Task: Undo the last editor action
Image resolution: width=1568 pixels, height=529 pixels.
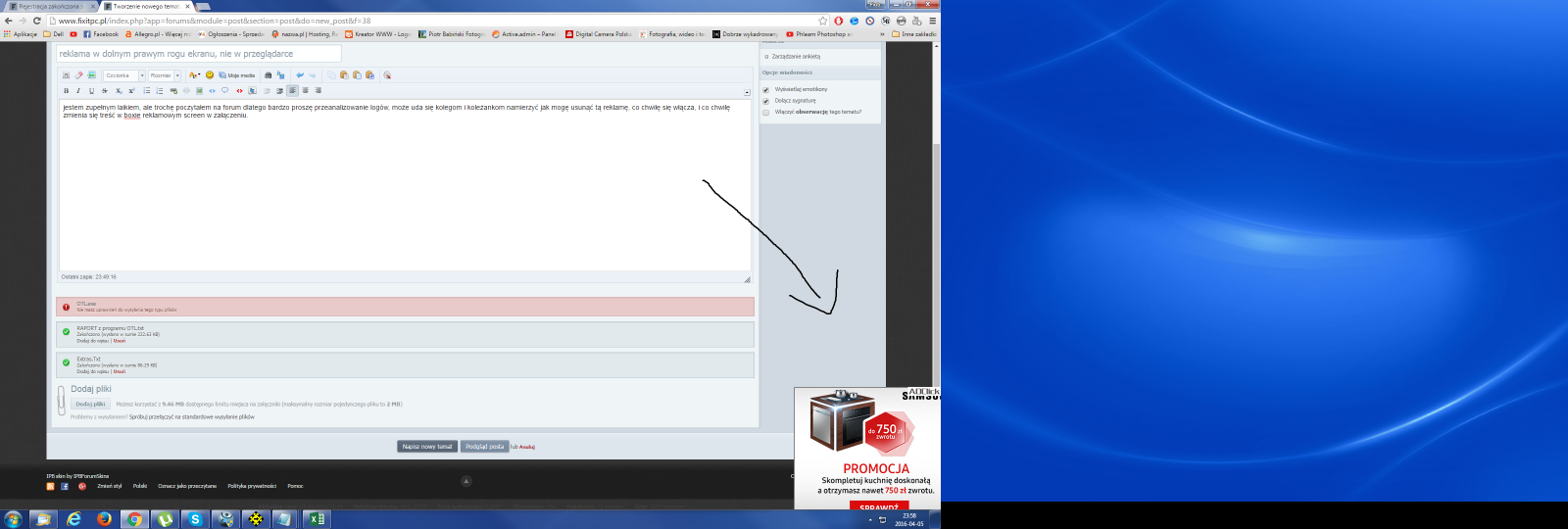Action: click(x=300, y=74)
